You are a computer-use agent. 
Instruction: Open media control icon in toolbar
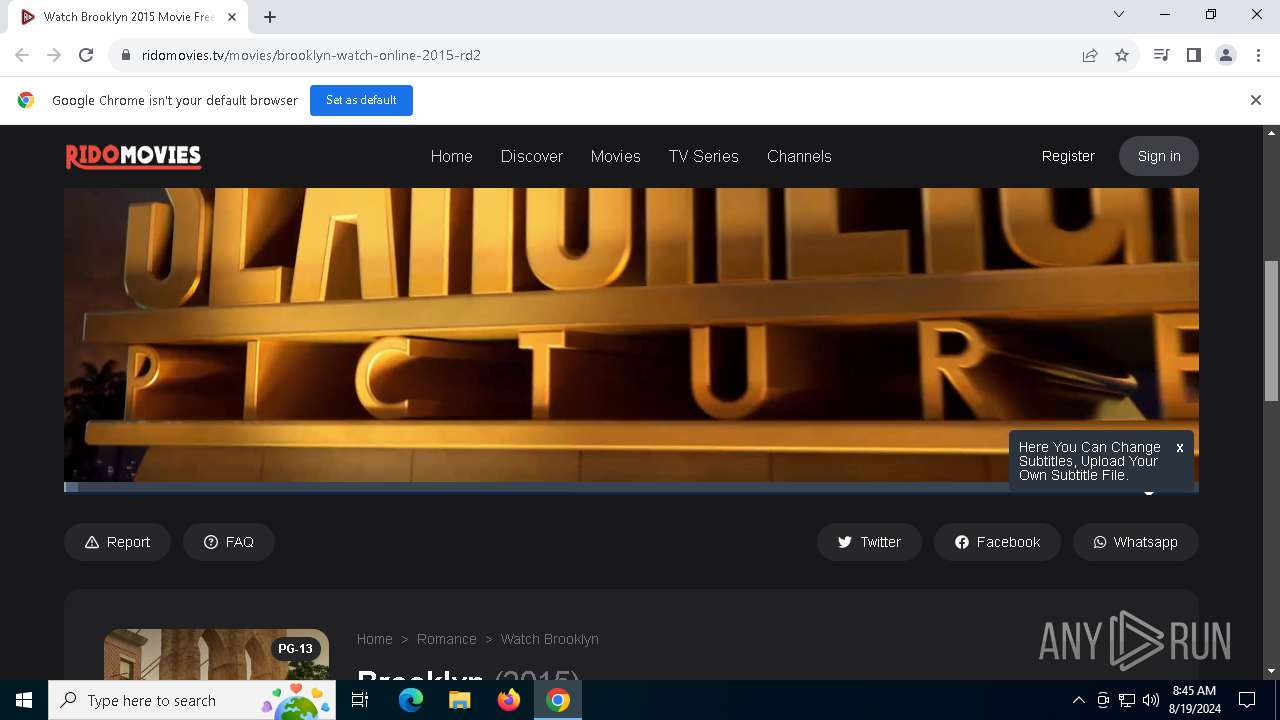(x=1162, y=55)
